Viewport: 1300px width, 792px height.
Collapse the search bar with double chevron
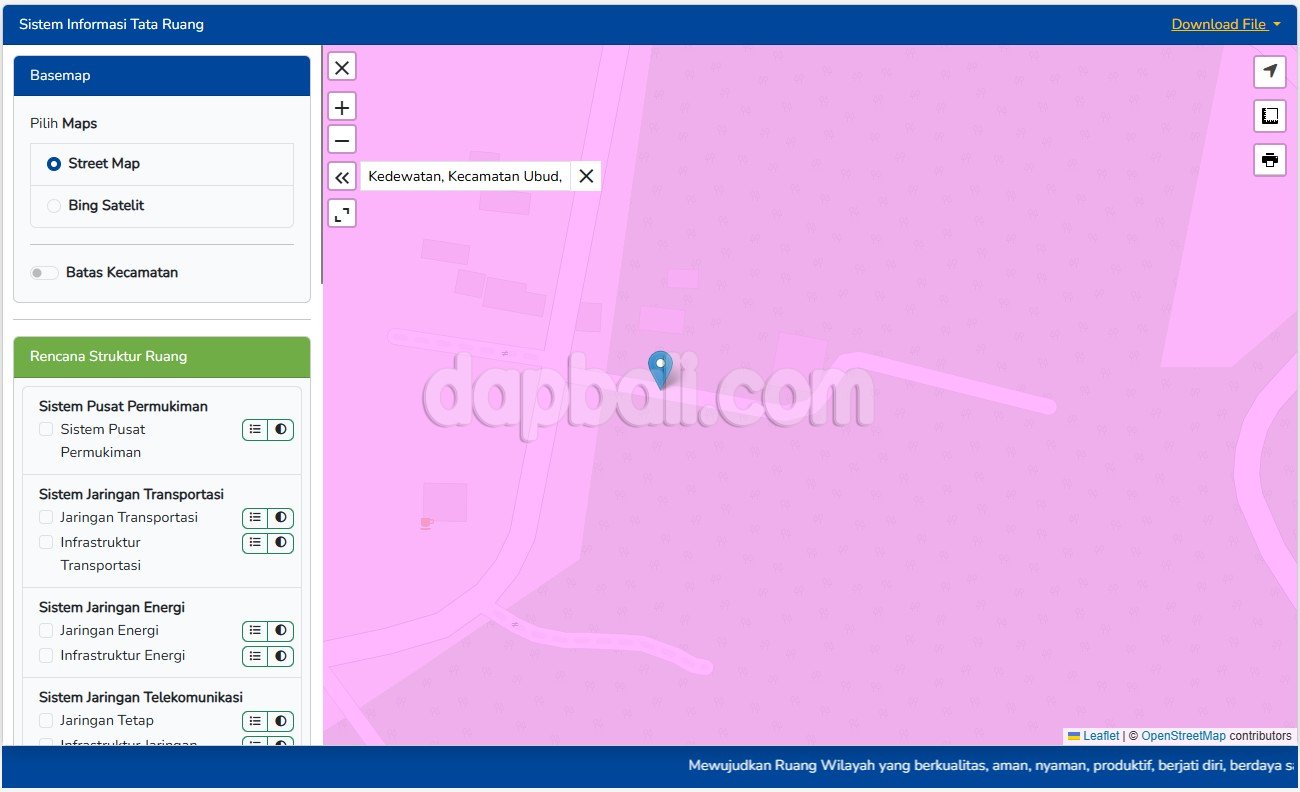click(x=342, y=177)
